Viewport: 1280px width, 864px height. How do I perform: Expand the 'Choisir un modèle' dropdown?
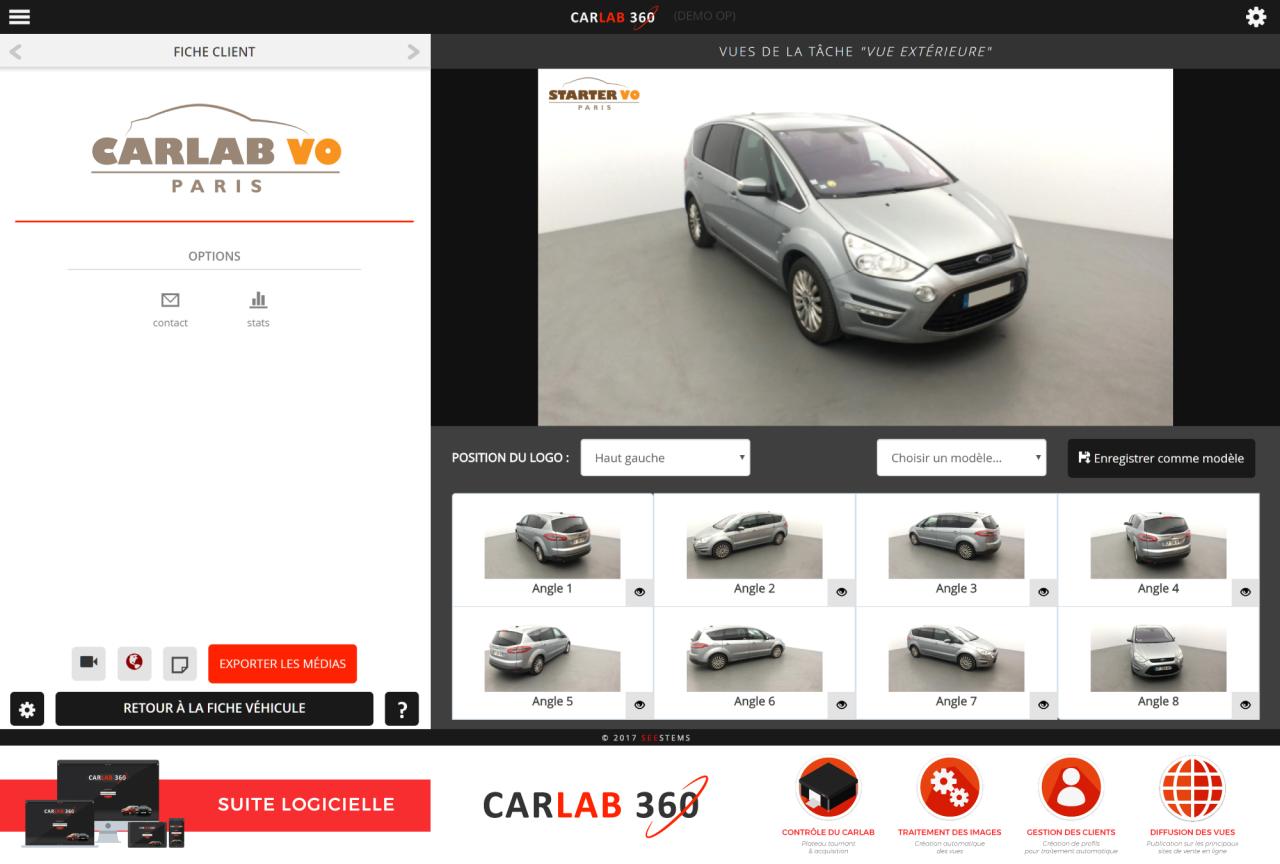(x=961, y=458)
